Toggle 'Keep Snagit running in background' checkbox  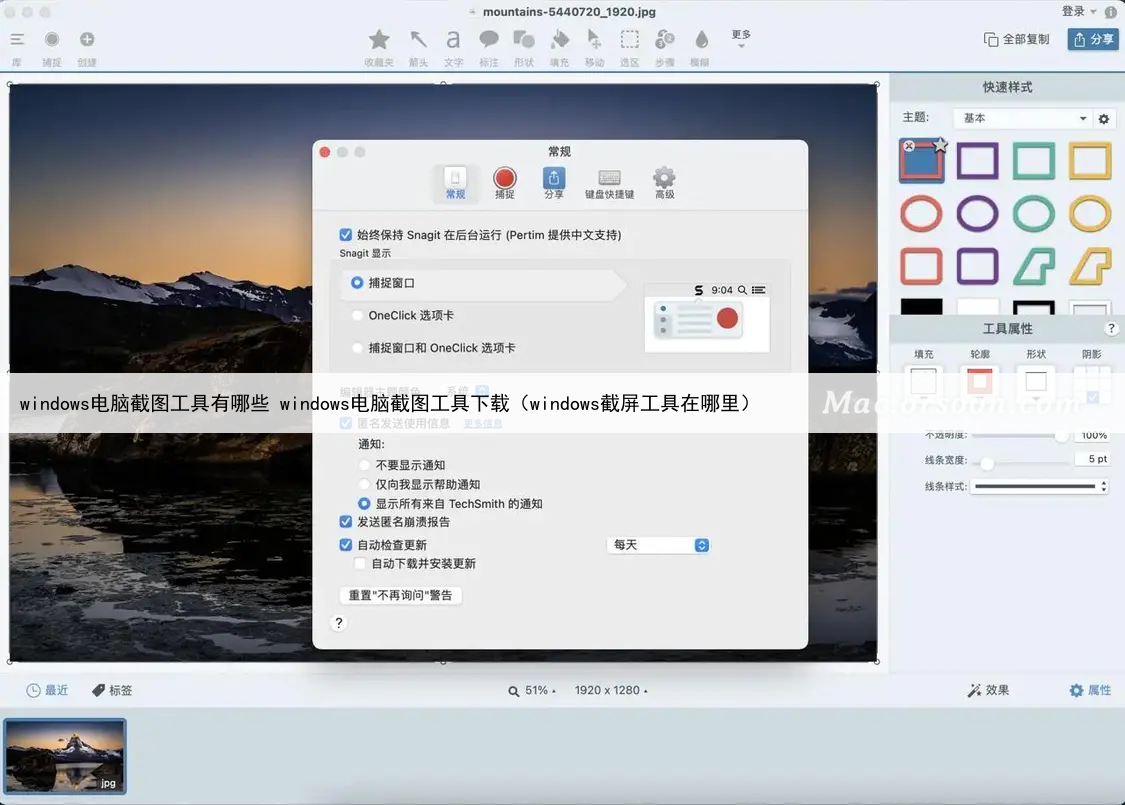(x=346, y=235)
